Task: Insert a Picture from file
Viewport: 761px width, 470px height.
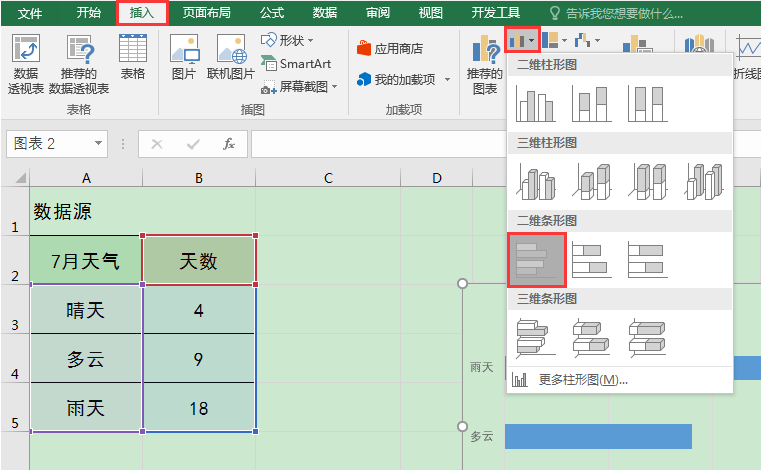Action: pyautogui.click(x=184, y=57)
